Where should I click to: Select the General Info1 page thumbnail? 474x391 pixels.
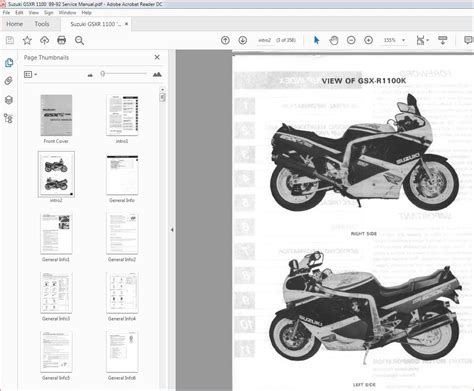tap(56, 234)
